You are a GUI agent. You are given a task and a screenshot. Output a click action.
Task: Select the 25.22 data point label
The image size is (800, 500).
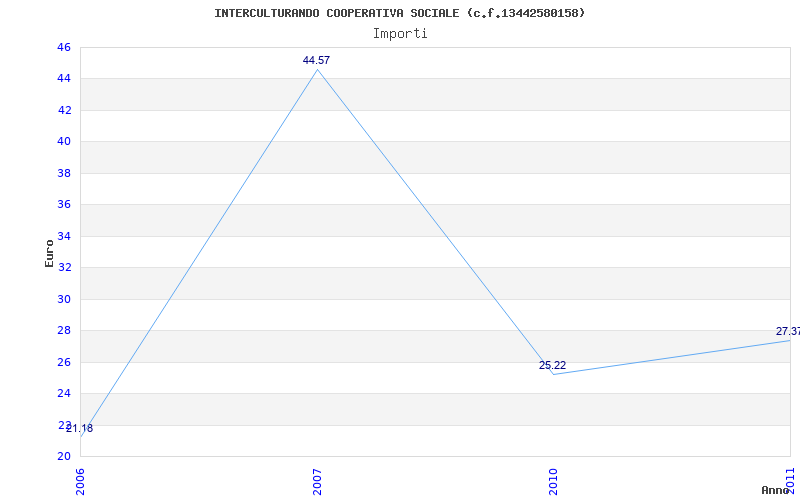pyautogui.click(x=553, y=365)
